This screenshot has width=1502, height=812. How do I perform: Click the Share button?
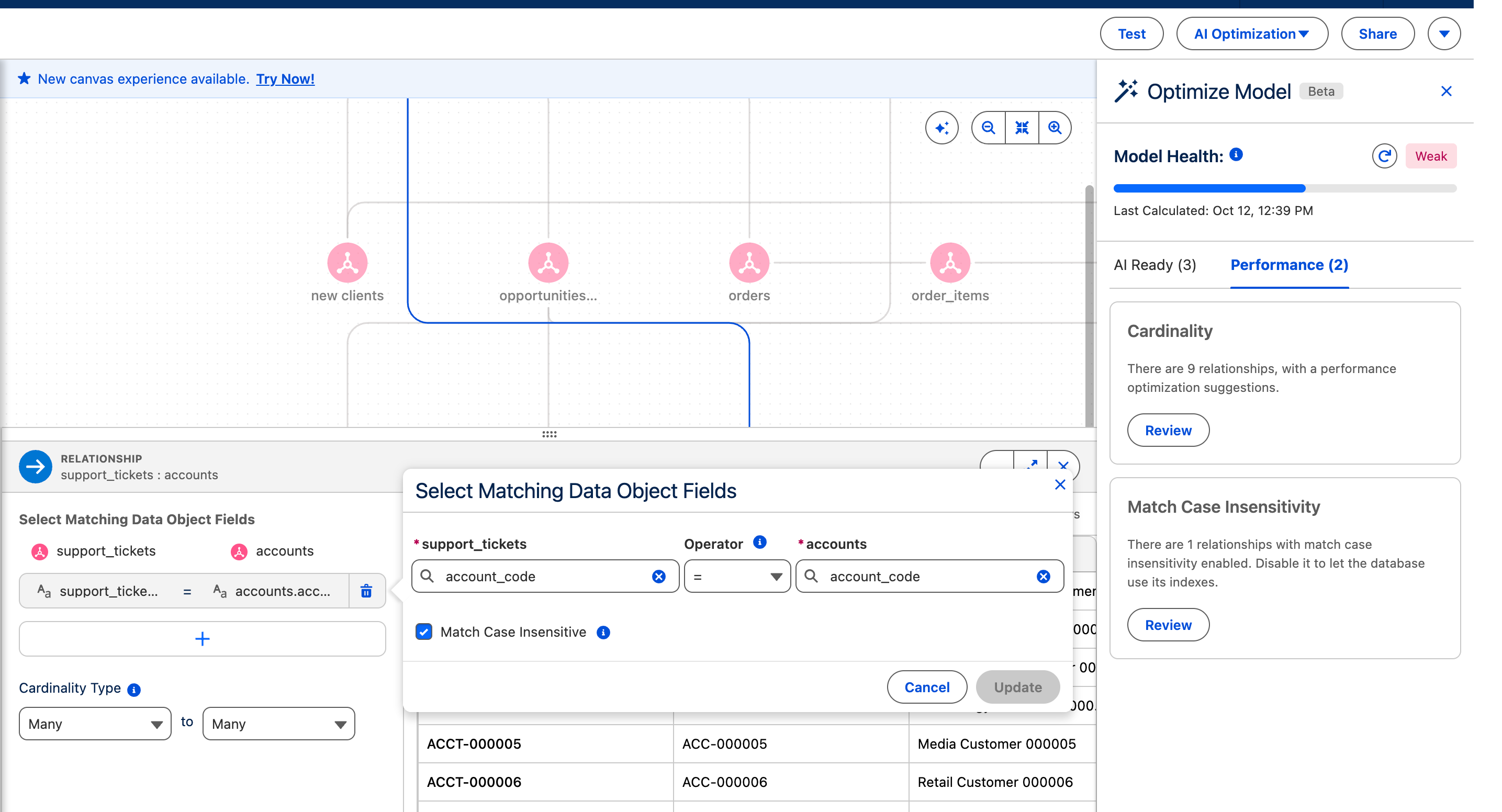pos(1377,34)
